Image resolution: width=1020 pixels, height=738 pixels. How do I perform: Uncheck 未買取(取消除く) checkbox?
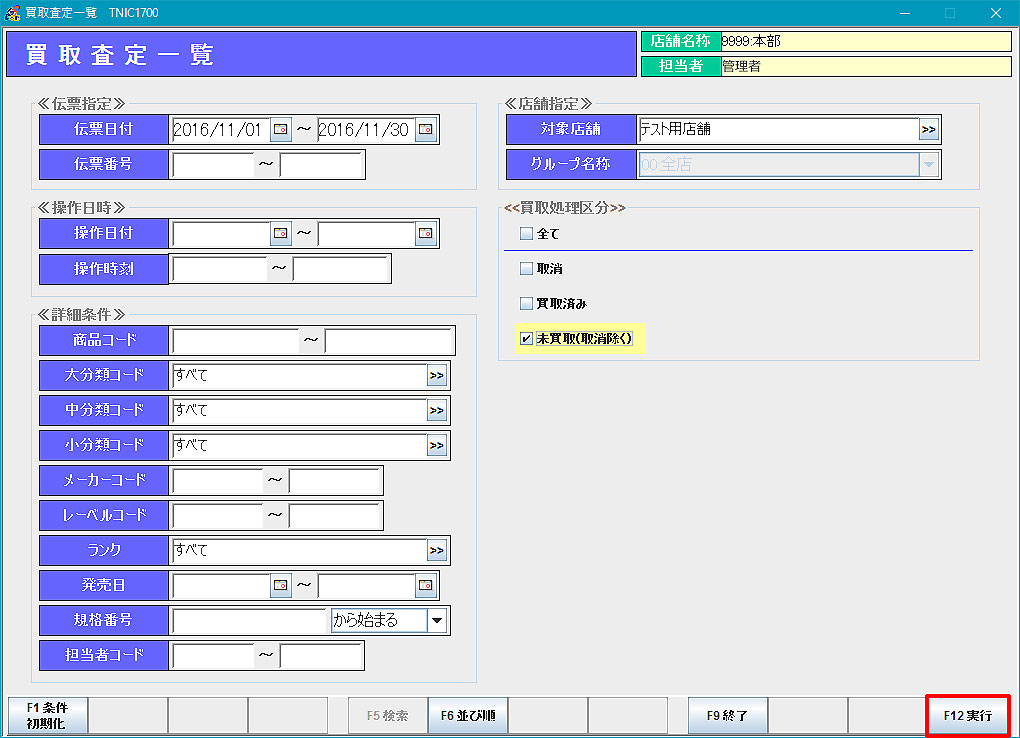point(527,339)
